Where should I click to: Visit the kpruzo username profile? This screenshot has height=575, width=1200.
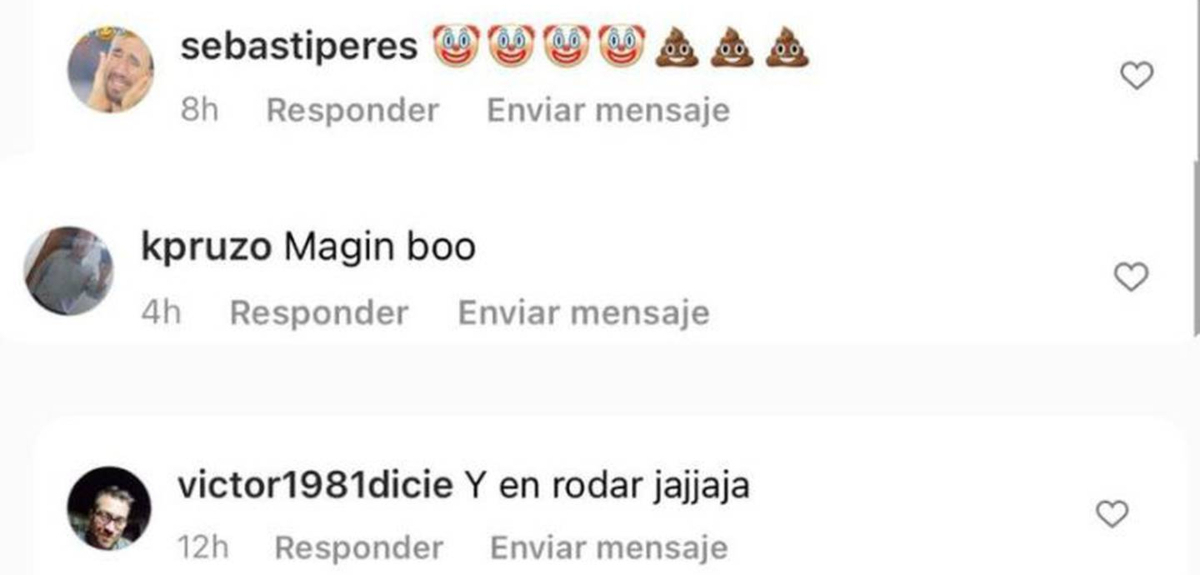pos(207,247)
